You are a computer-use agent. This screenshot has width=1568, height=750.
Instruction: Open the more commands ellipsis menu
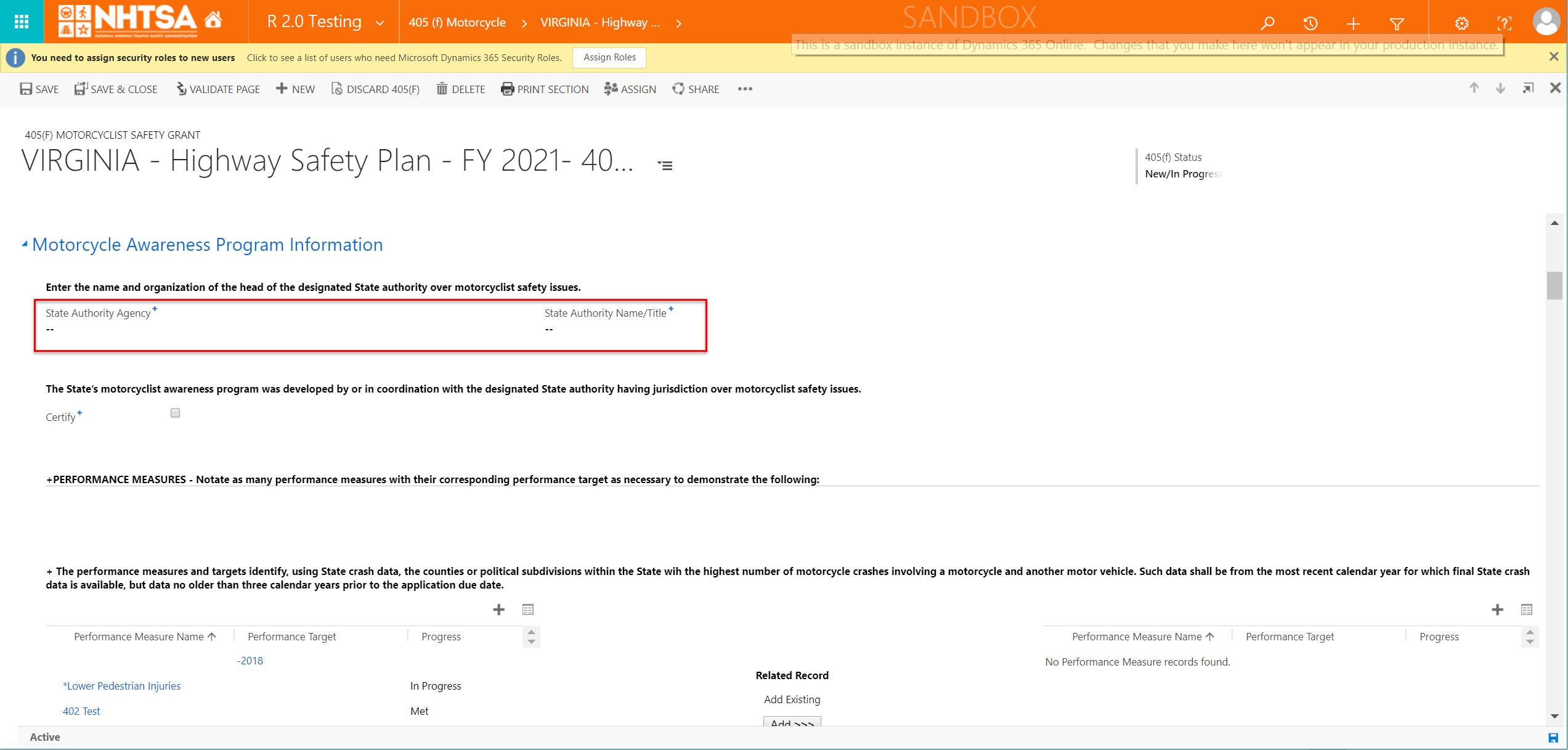pyautogui.click(x=745, y=89)
